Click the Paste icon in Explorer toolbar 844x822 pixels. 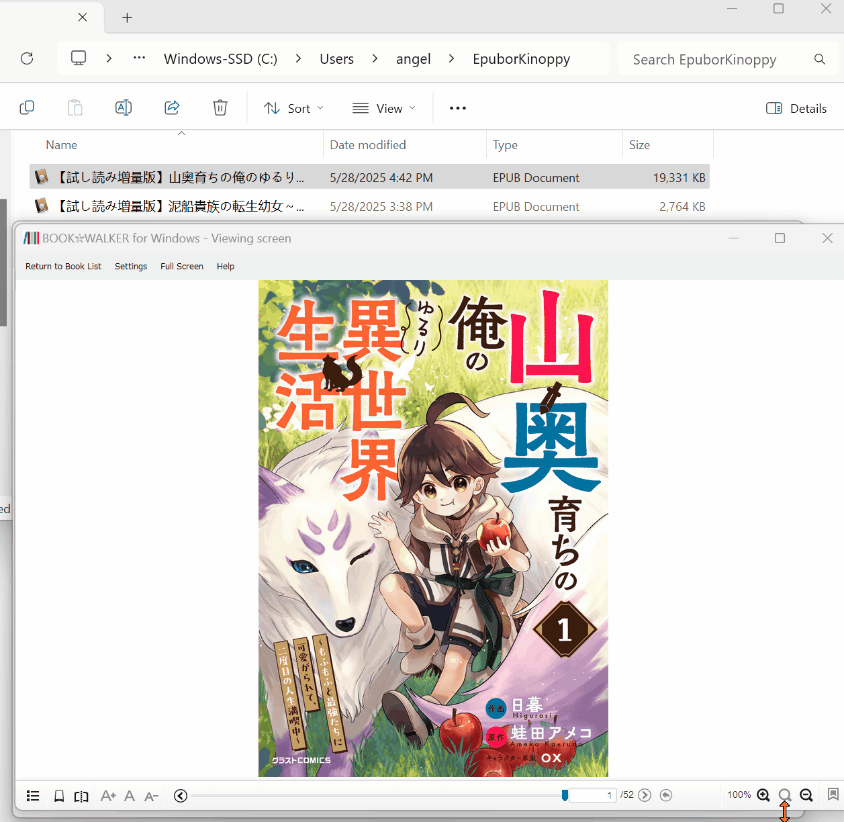point(75,108)
